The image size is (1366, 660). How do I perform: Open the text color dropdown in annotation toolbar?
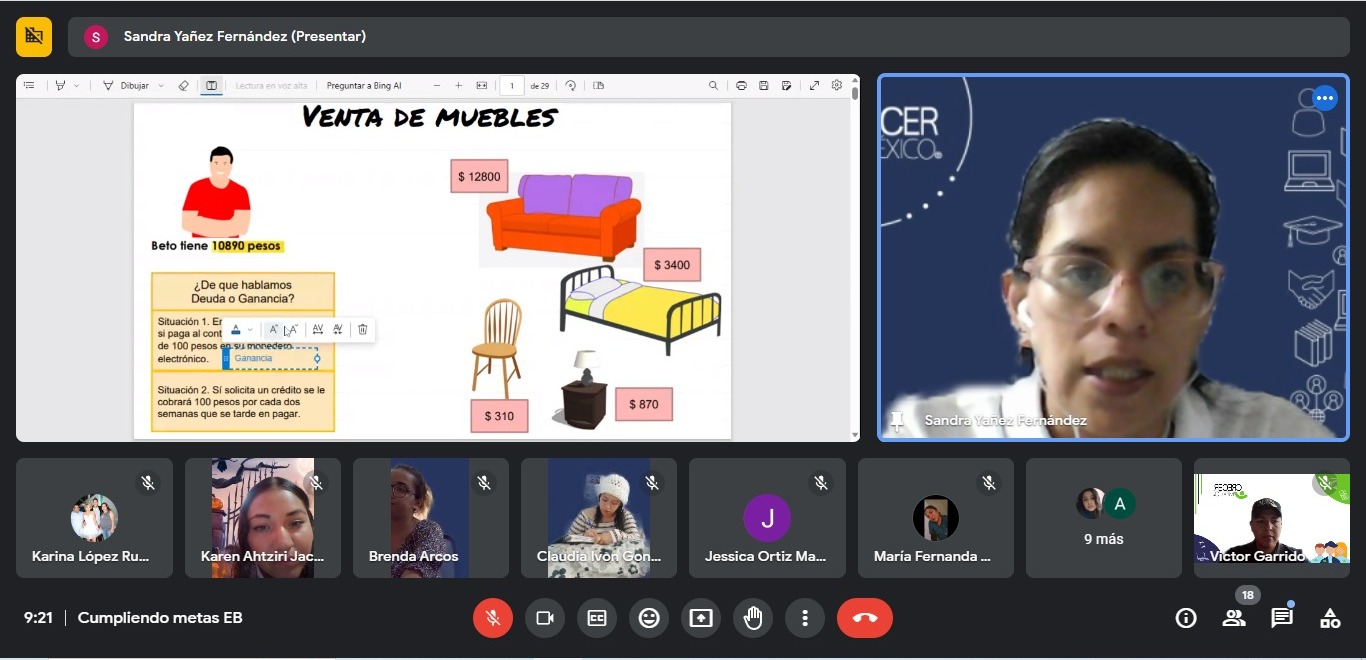[250, 329]
